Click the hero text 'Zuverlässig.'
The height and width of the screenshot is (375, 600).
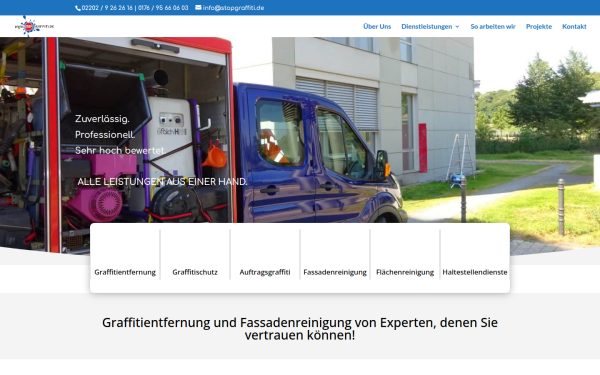(102, 119)
